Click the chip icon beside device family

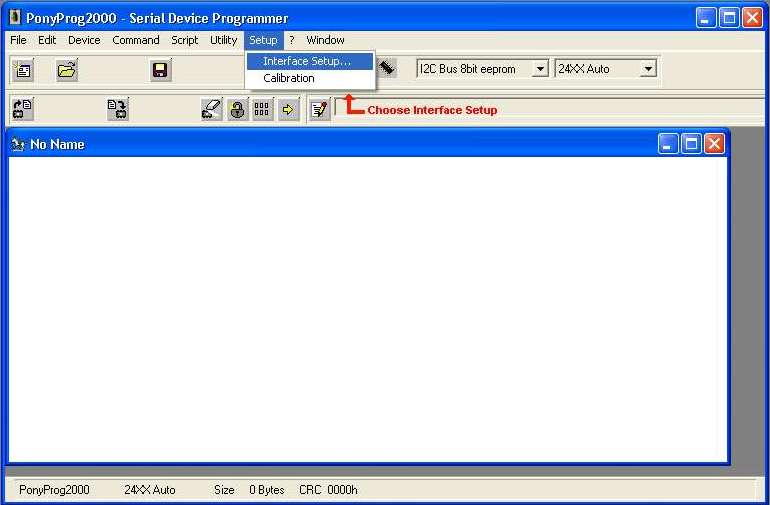[x=387, y=68]
